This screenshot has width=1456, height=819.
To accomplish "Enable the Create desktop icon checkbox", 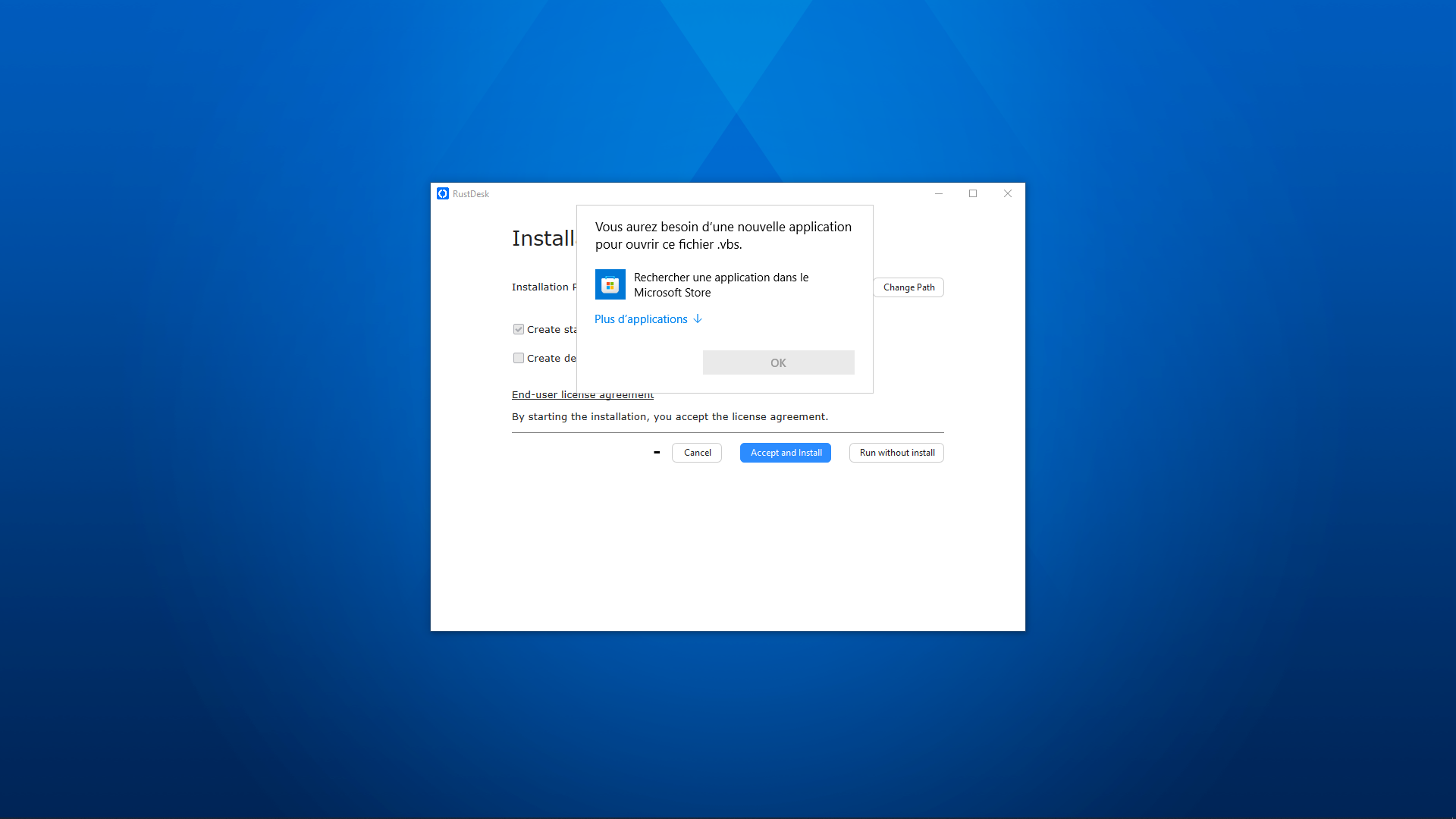I will 519,357.
